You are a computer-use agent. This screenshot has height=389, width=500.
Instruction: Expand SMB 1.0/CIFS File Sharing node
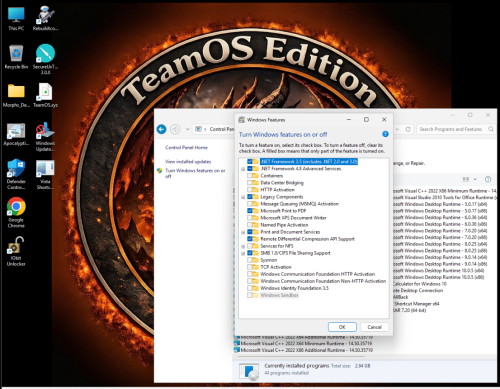click(243, 253)
